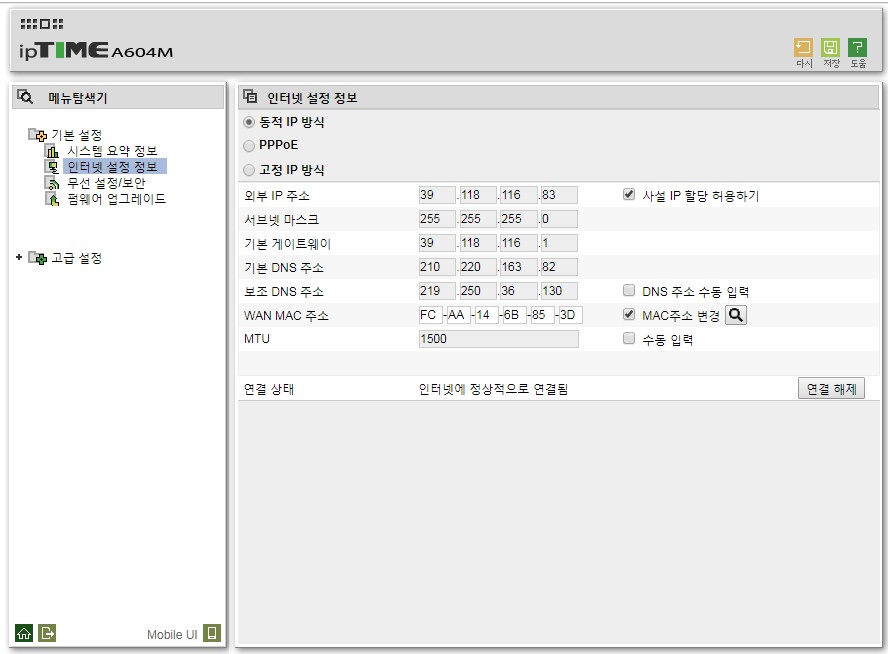Viewport: 888px width, 654px height.
Task: Open 기본 설정 tree item
Action: click(76, 135)
